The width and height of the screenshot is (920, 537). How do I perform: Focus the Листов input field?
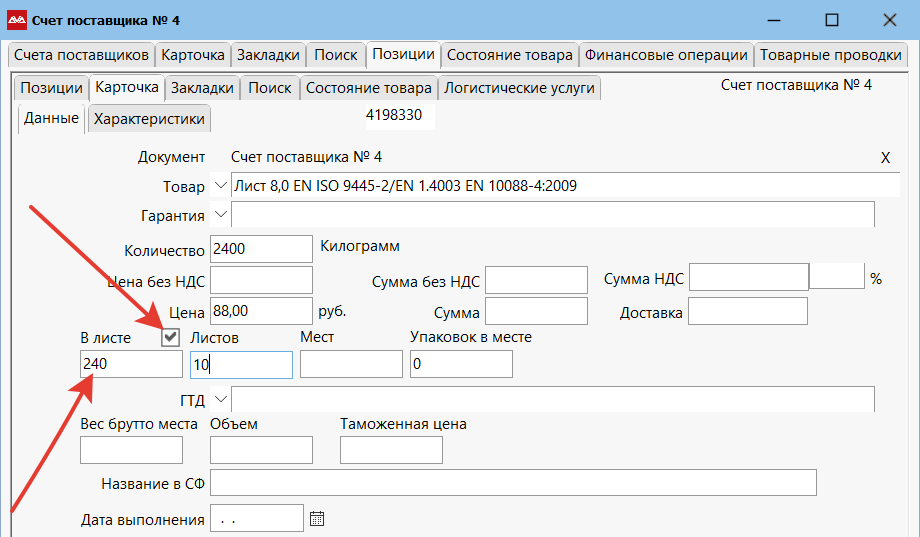tap(241, 365)
